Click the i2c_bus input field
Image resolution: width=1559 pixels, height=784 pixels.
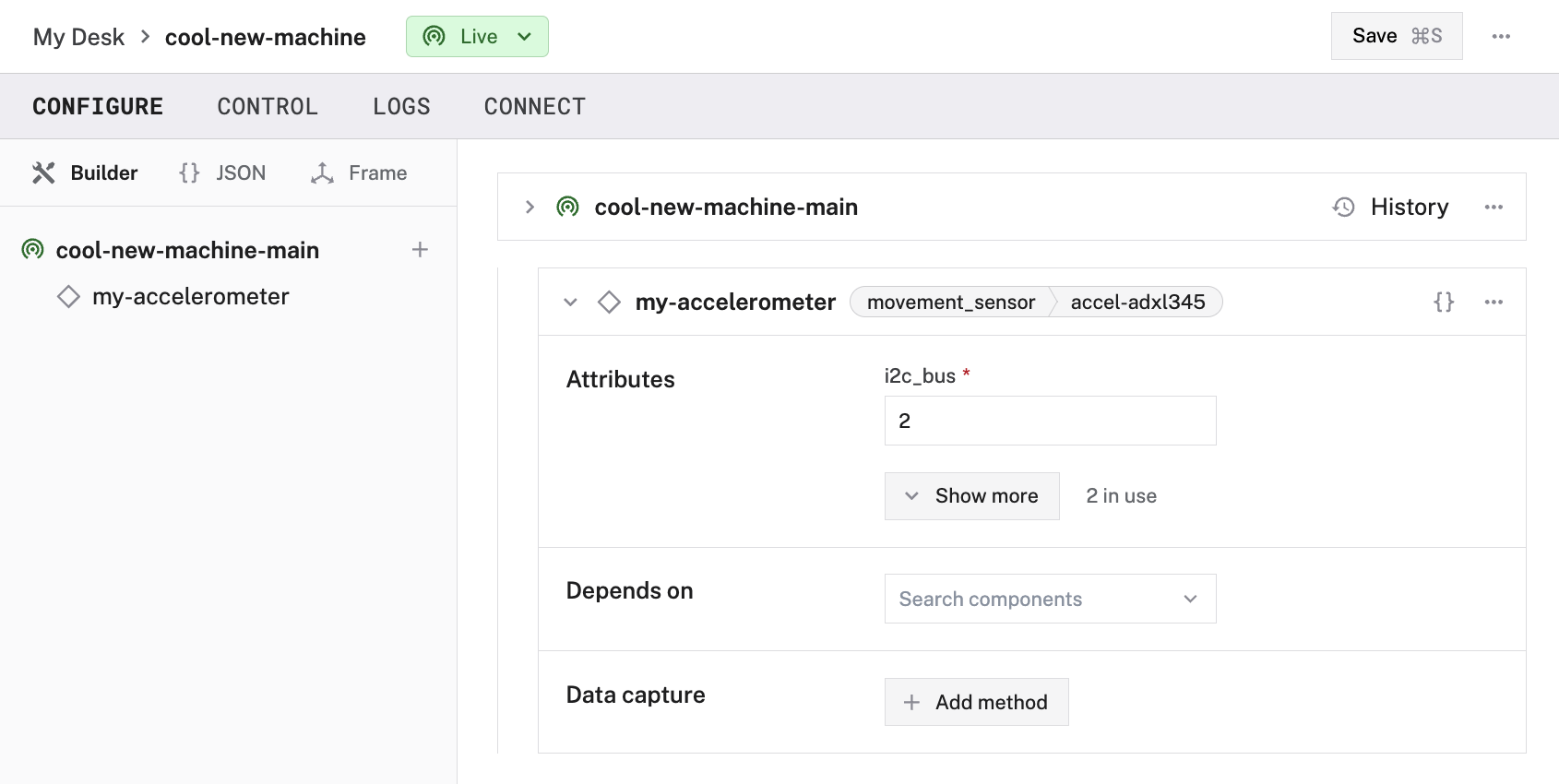(1050, 421)
